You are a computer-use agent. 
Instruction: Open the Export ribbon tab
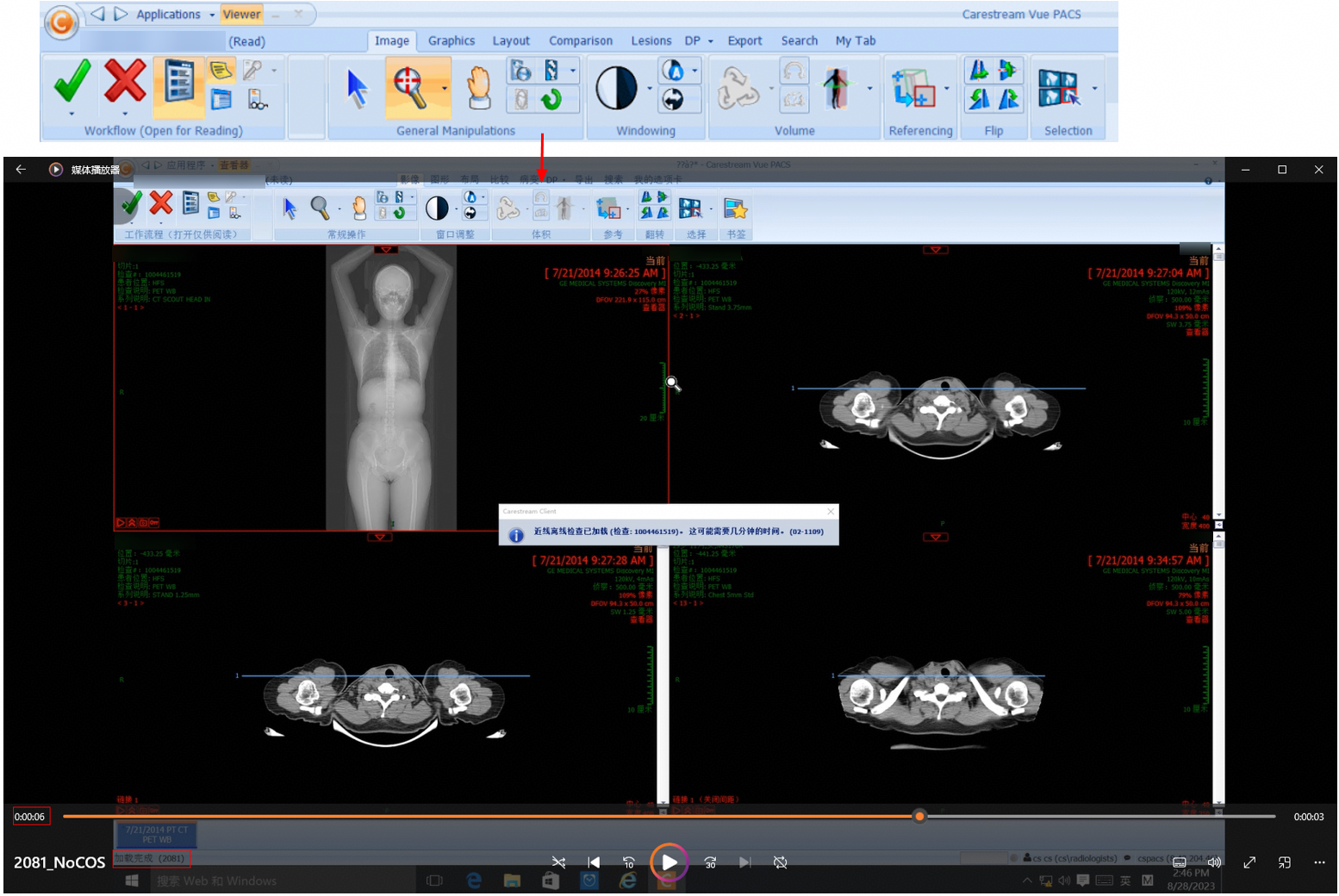tap(744, 40)
